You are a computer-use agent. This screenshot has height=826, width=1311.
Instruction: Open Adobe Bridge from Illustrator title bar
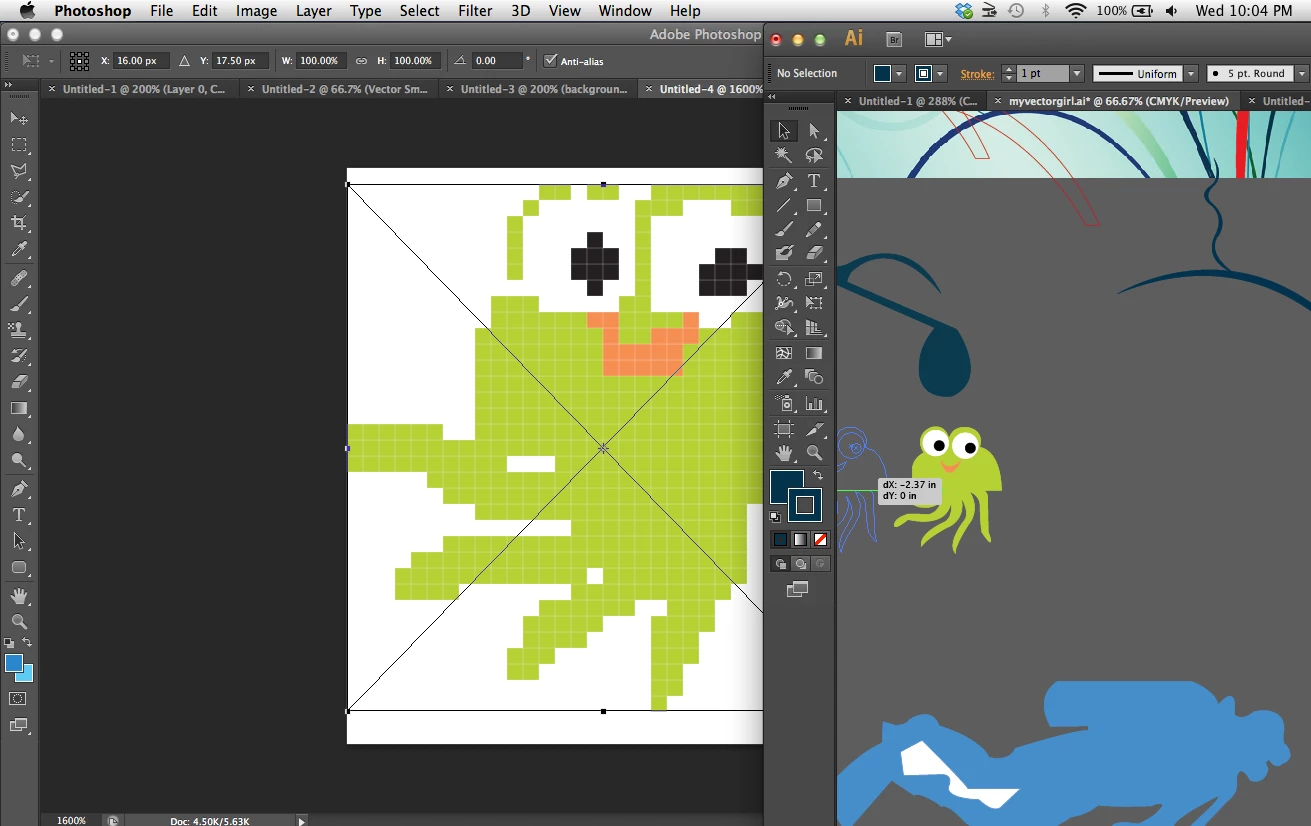tap(895, 40)
